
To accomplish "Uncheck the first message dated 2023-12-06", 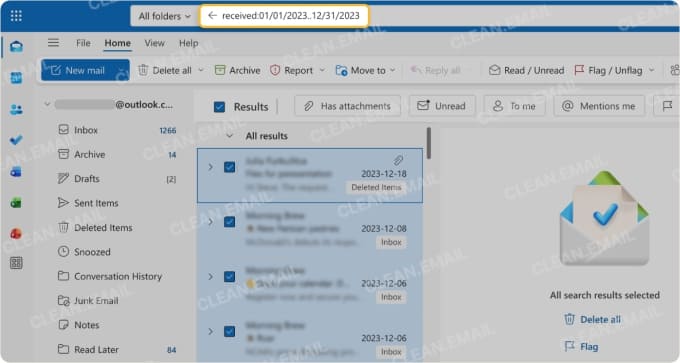I will pos(229,276).
